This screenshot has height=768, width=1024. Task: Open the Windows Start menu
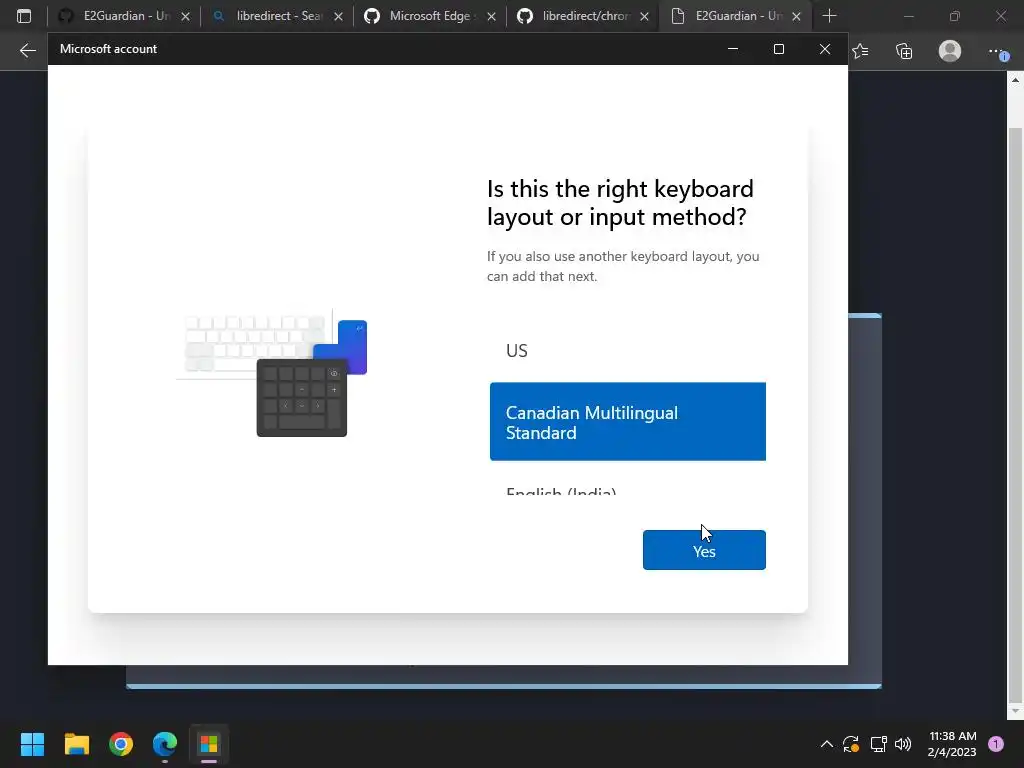point(32,744)
